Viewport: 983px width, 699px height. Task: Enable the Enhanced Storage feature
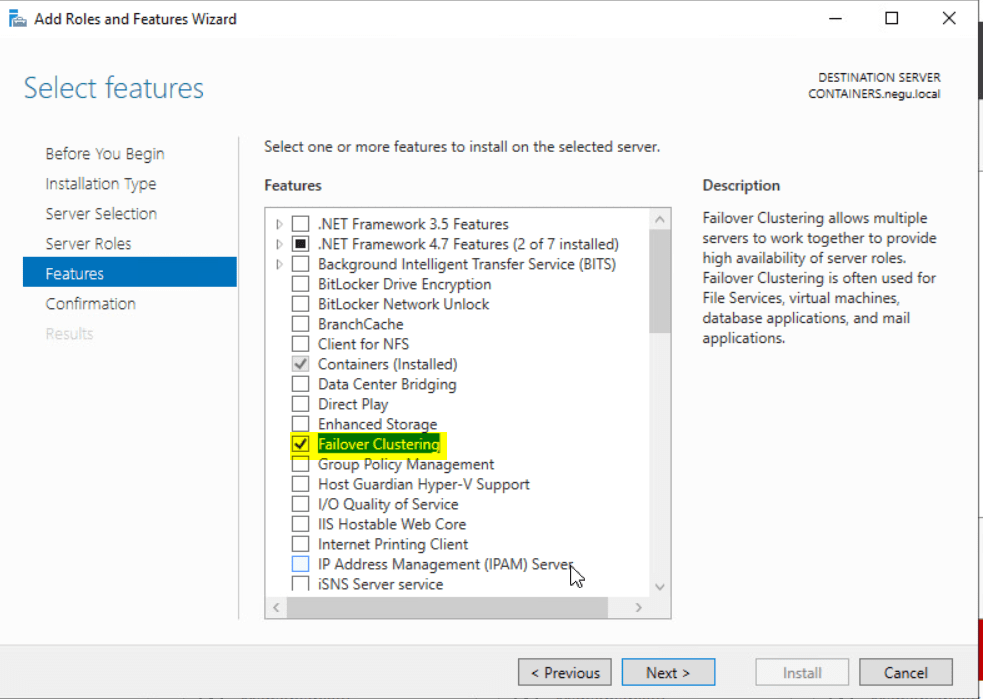click(x=301, y=424)
